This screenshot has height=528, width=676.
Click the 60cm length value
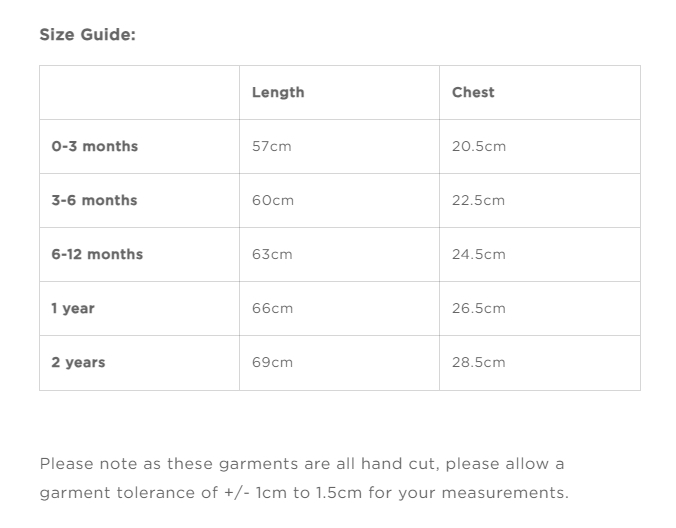pyautogui.click(x=273, y=200)
